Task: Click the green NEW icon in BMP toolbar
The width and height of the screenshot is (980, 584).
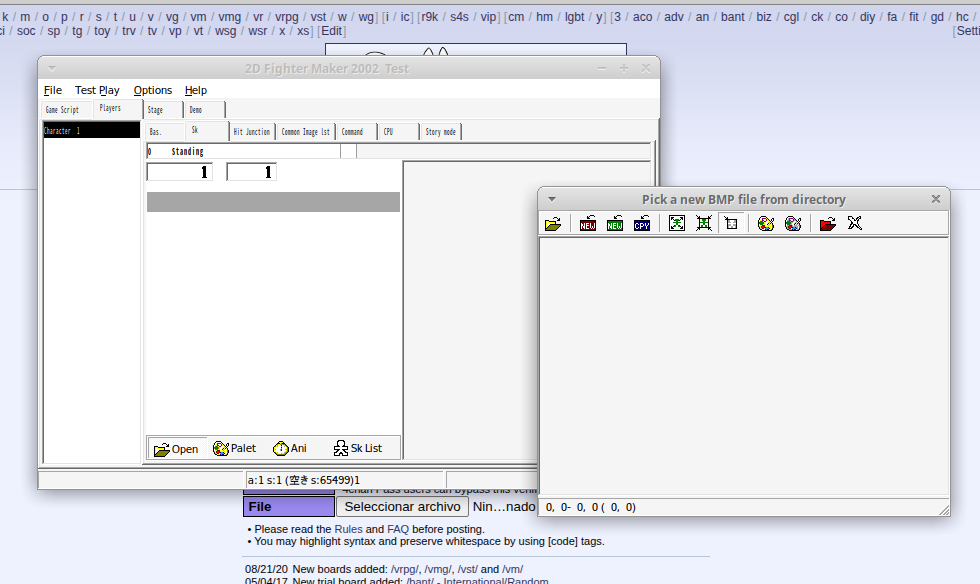Action: 614,223
